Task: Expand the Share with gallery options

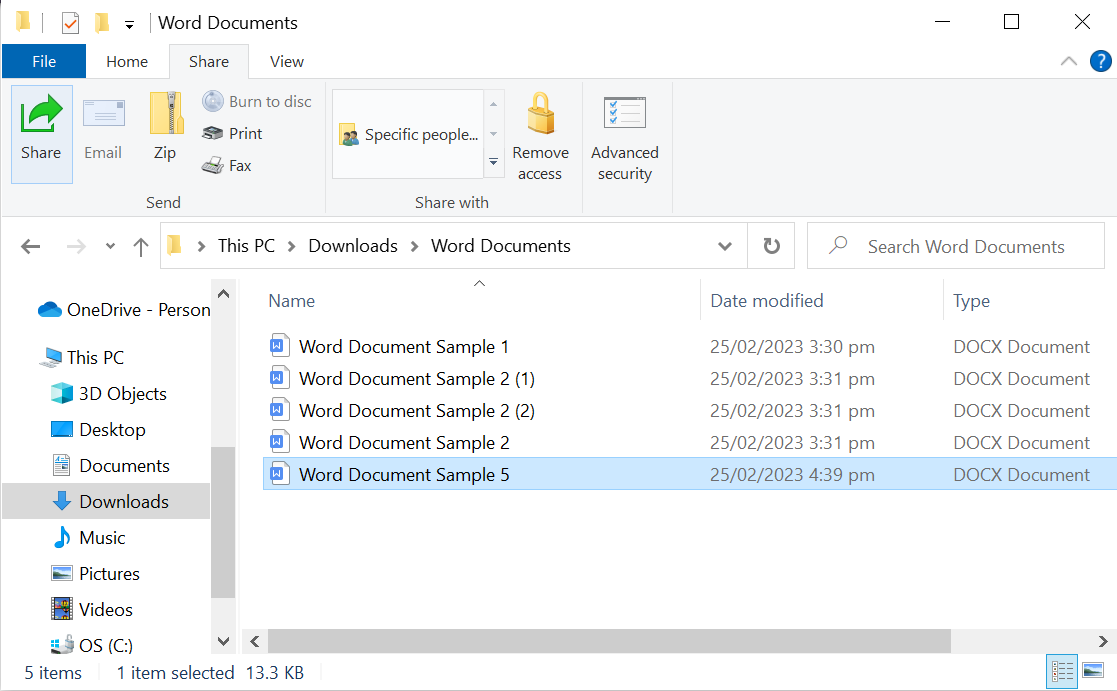Action: (493, 161)
